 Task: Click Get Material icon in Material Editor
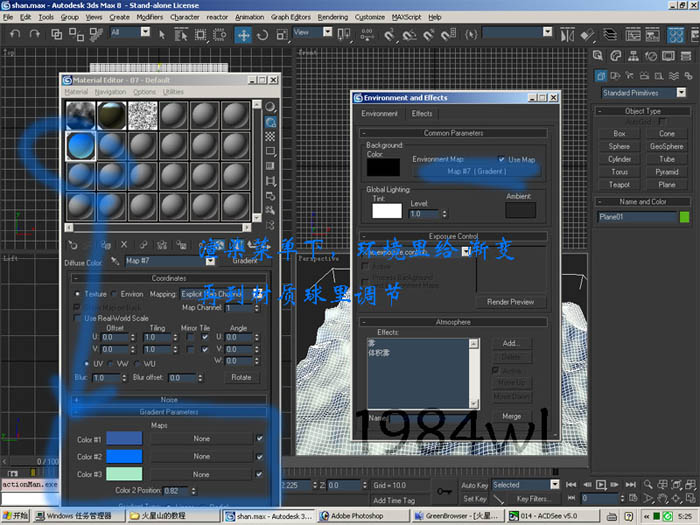(x=73, y=245)
